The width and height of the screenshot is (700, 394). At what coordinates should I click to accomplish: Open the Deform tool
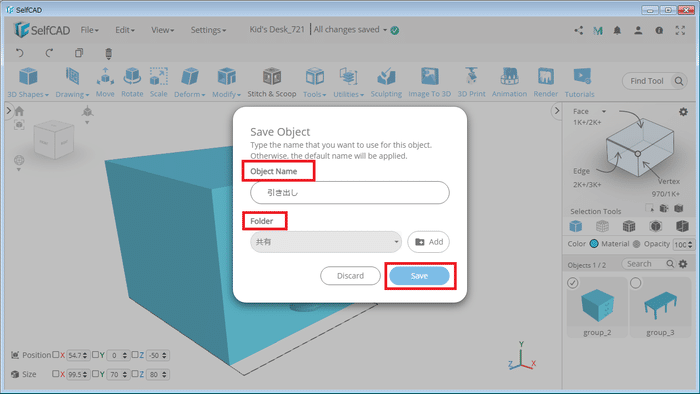click(x=190, y=83)
